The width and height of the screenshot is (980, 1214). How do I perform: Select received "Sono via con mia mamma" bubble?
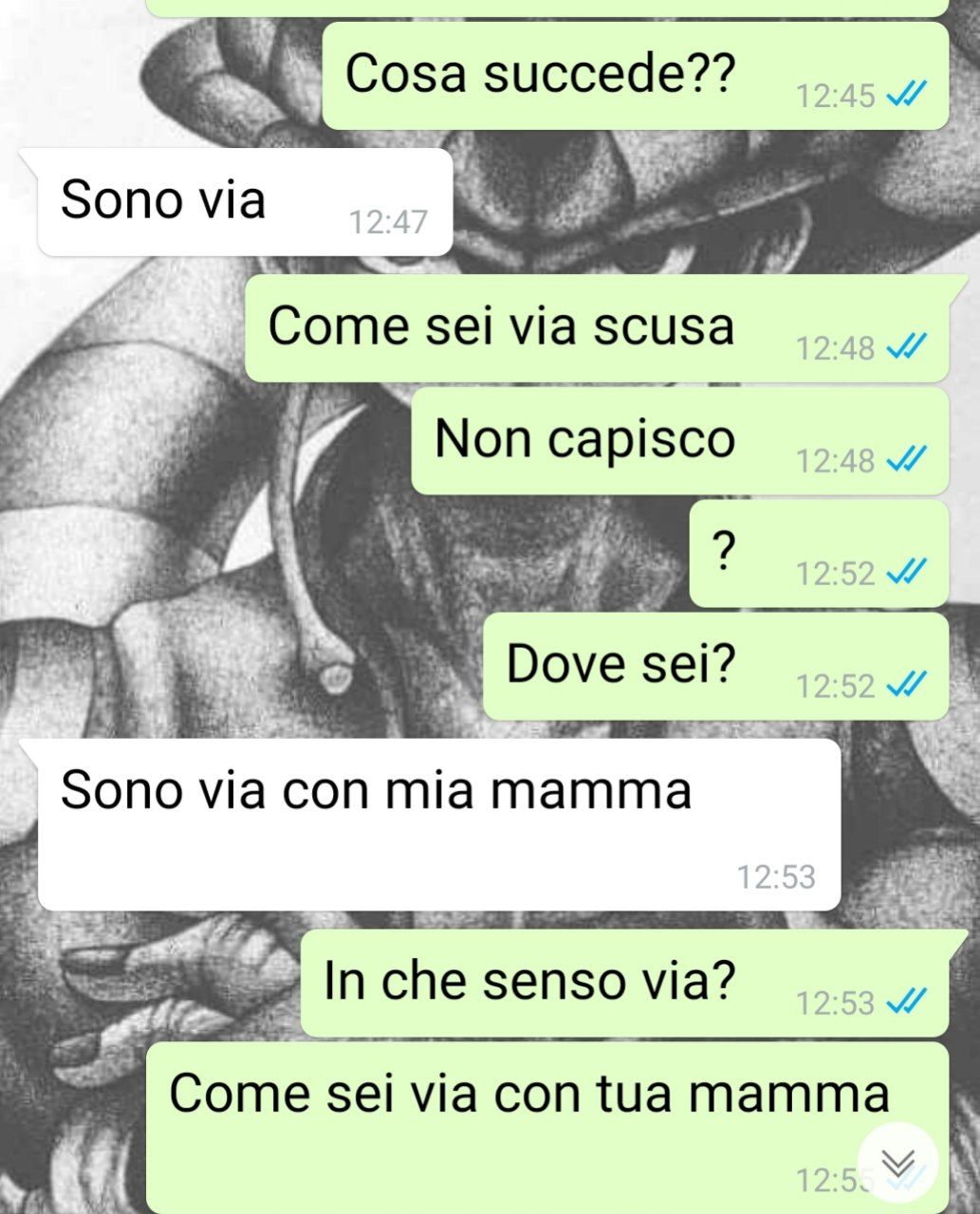tap(438, 825)
